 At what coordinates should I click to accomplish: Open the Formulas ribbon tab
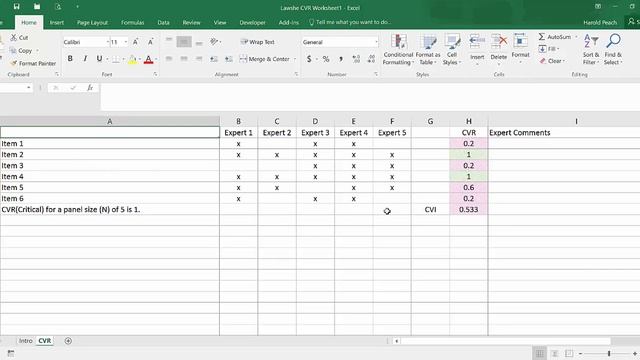(133, 22)
